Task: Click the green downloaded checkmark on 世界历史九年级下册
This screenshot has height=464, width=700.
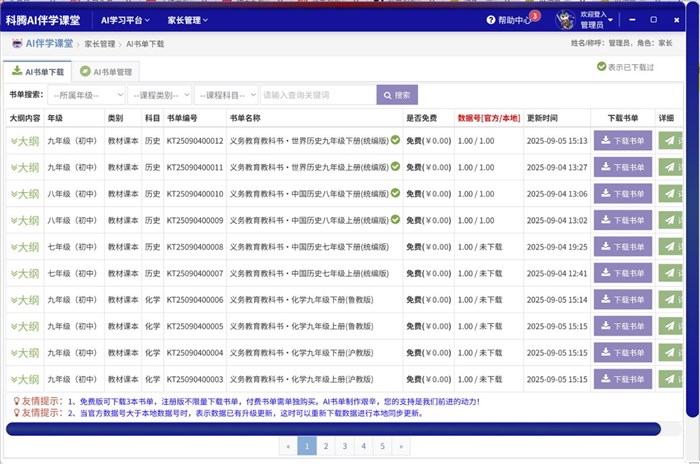Action: (395, 140)
